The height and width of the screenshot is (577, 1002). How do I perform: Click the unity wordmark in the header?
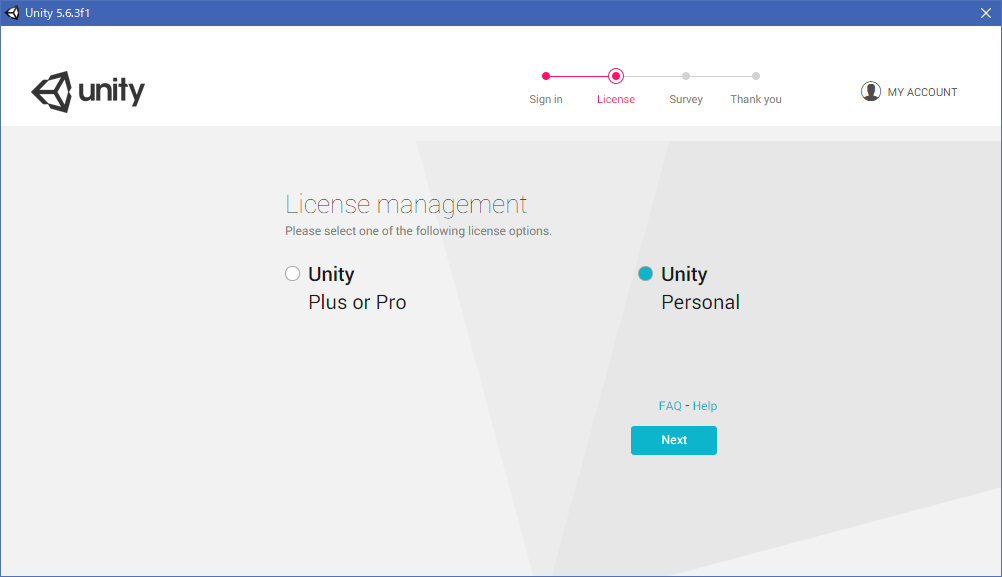coord(112,92)
